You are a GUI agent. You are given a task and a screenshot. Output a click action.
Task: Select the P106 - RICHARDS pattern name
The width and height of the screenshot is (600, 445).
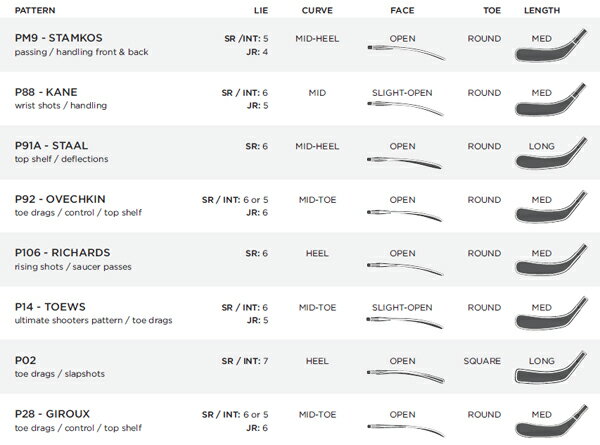[56, 252]
